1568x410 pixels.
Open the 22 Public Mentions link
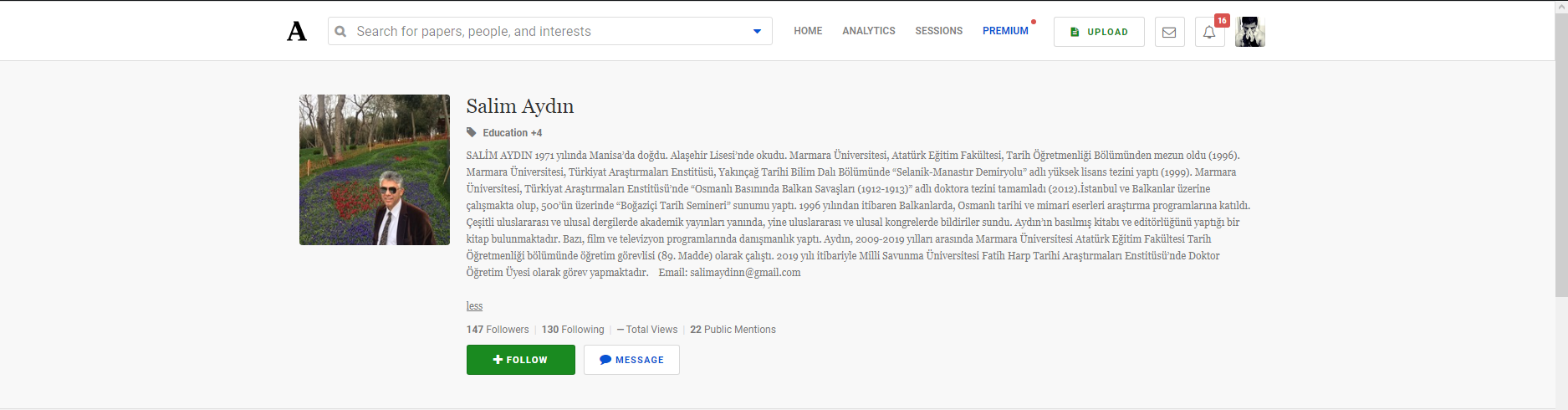point(733,330)
